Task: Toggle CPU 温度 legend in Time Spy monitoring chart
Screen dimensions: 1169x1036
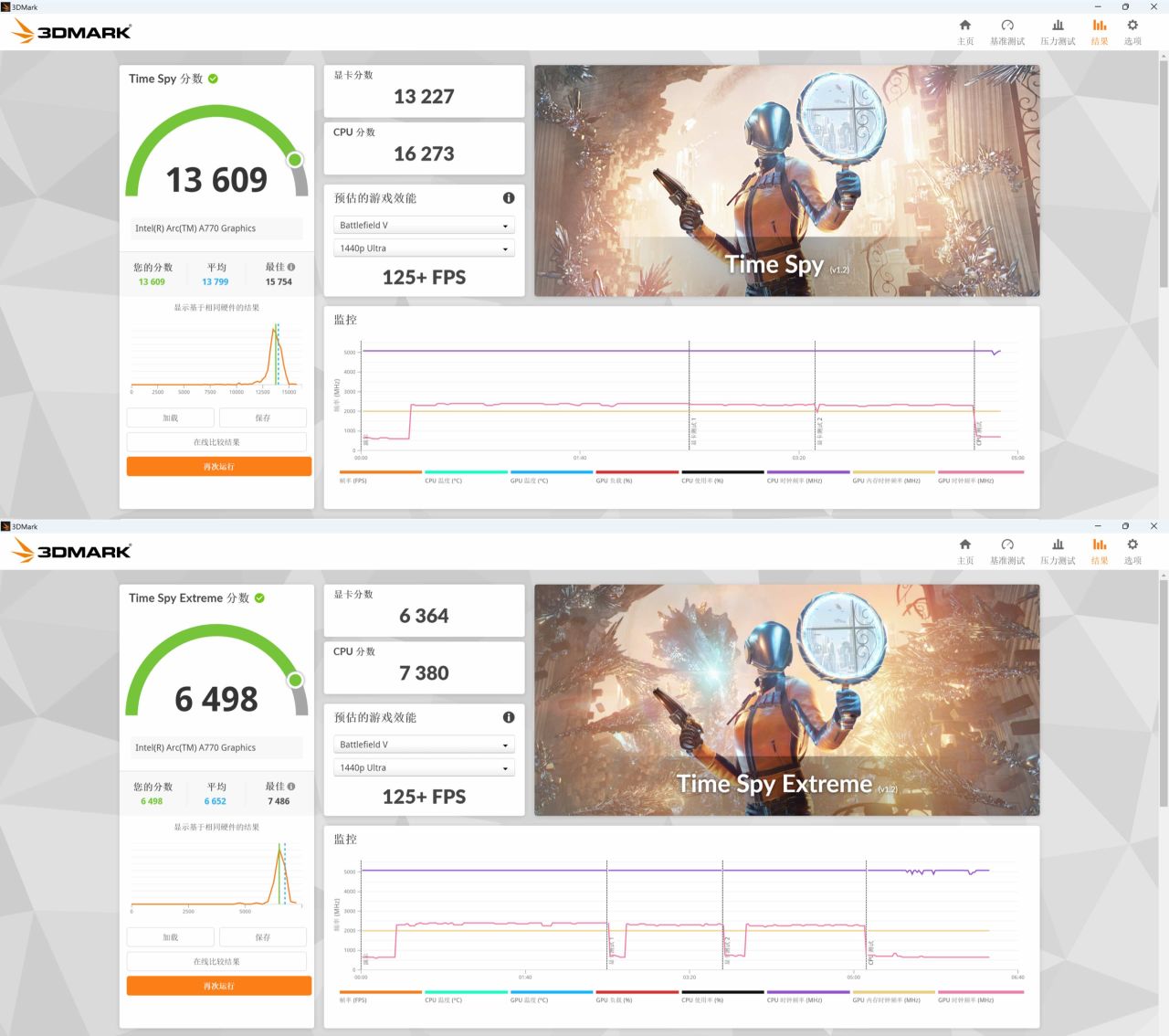Action: 466,477
